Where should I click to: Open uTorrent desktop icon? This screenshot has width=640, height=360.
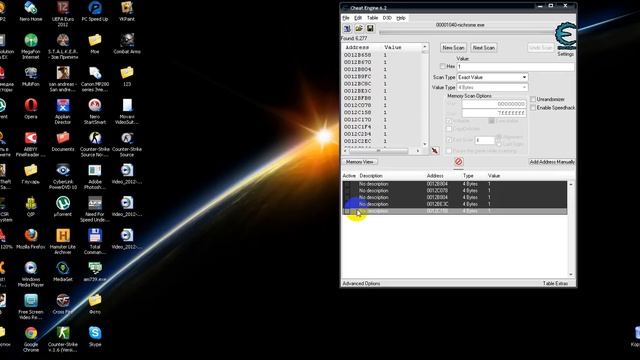coord(63,206)
